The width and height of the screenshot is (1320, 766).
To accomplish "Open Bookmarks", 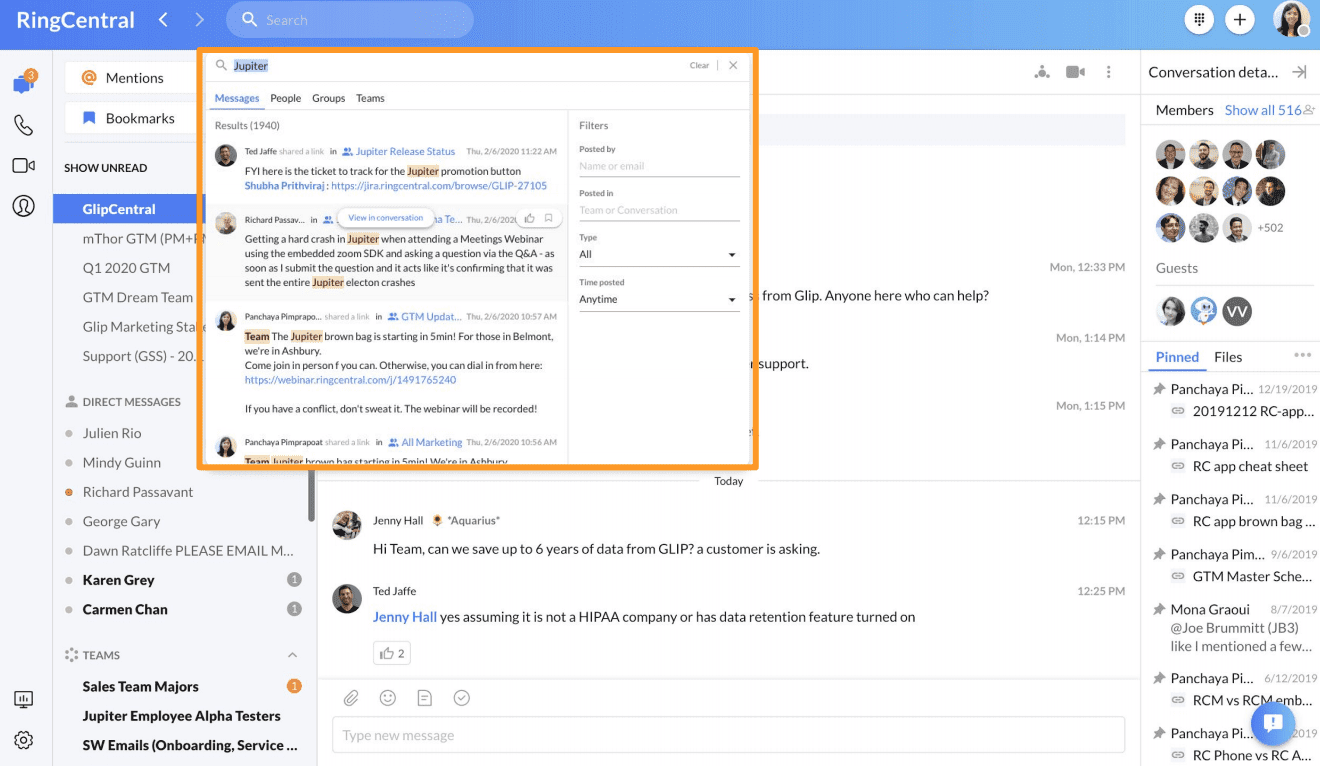I will coord(130,118).
